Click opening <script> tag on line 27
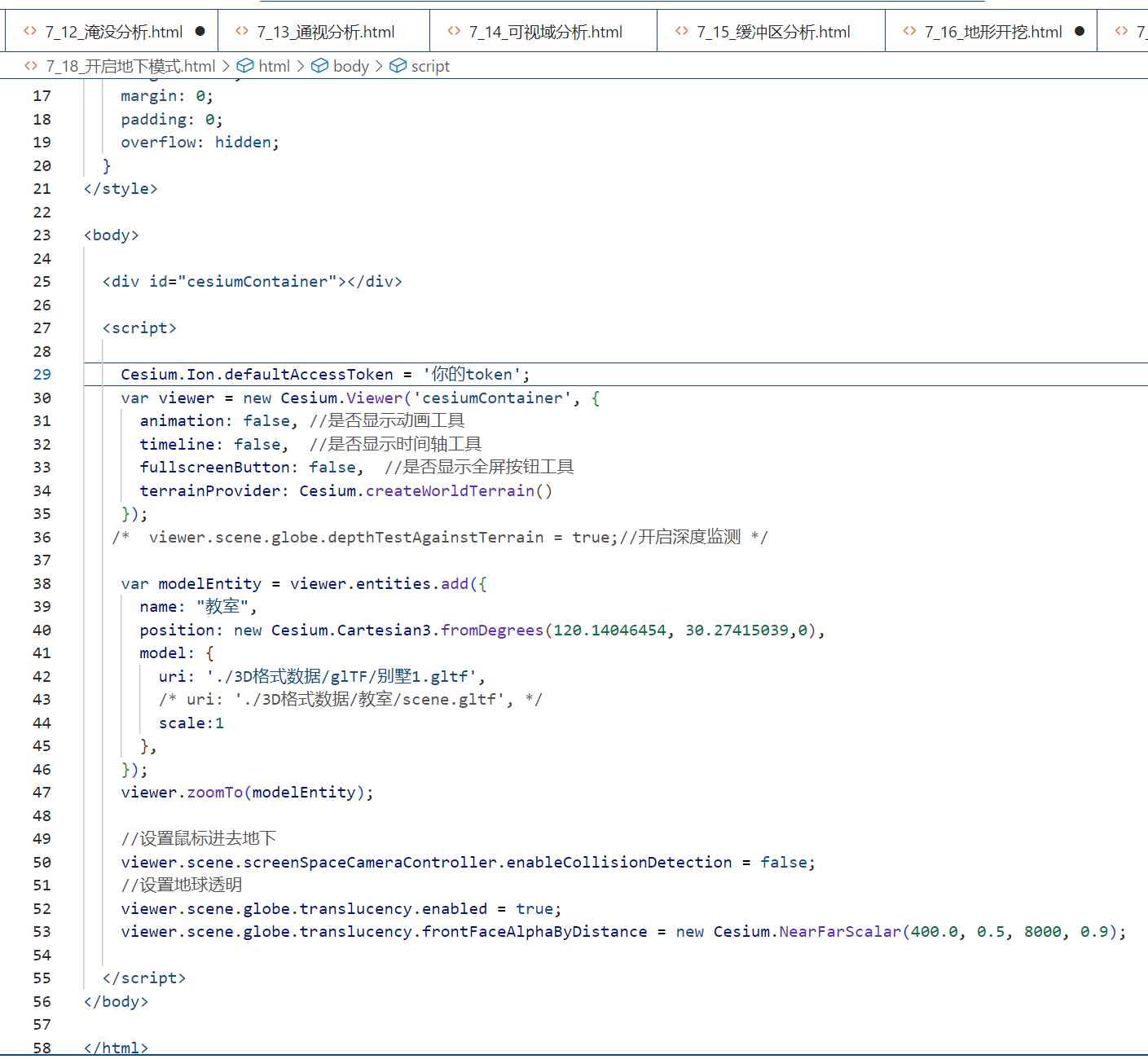This screenshot has height=1059, width=1148. pyautogui.click(x=139, y=328)
